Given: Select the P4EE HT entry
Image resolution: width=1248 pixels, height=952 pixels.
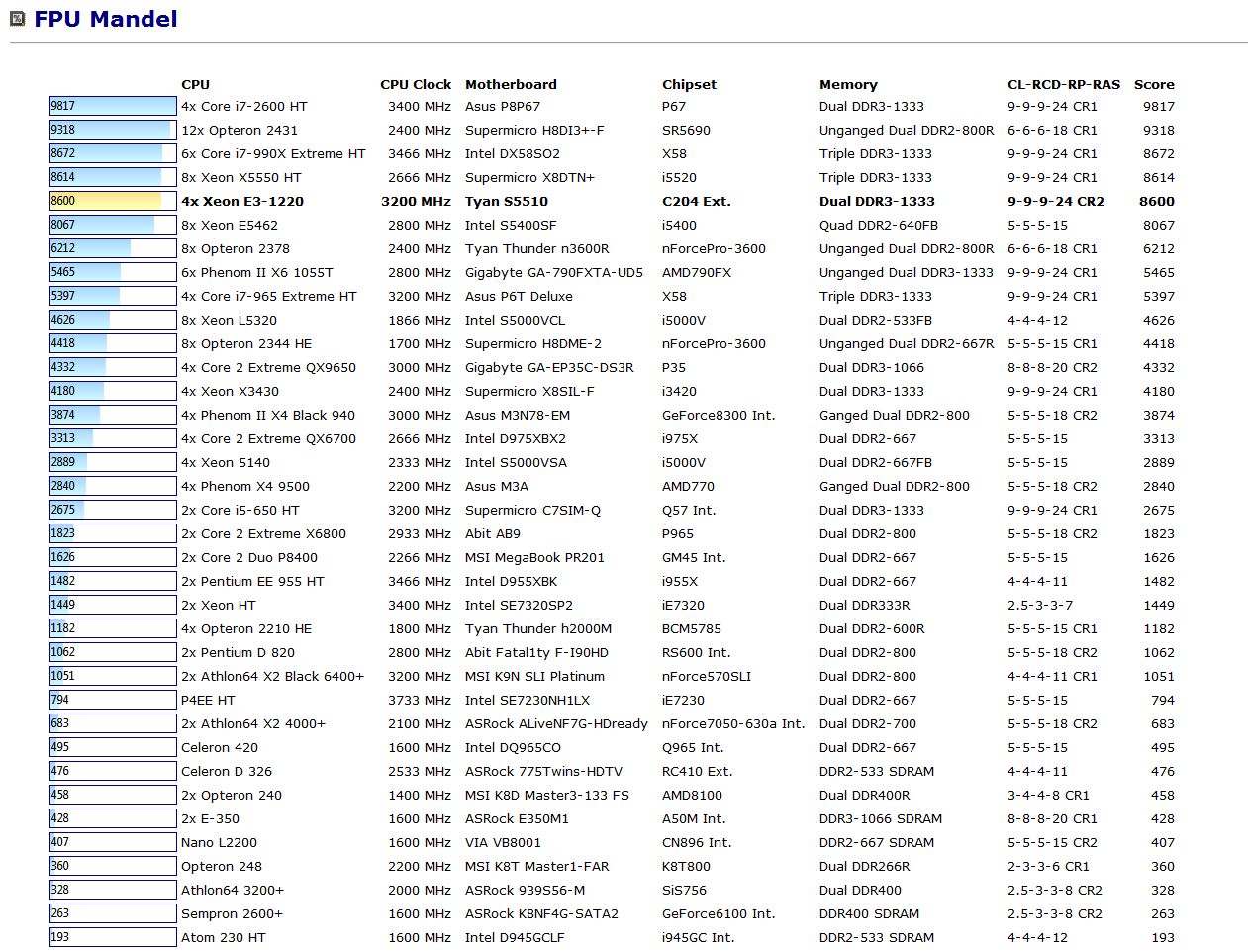Looking at the screenshot, I should (208, 701).
